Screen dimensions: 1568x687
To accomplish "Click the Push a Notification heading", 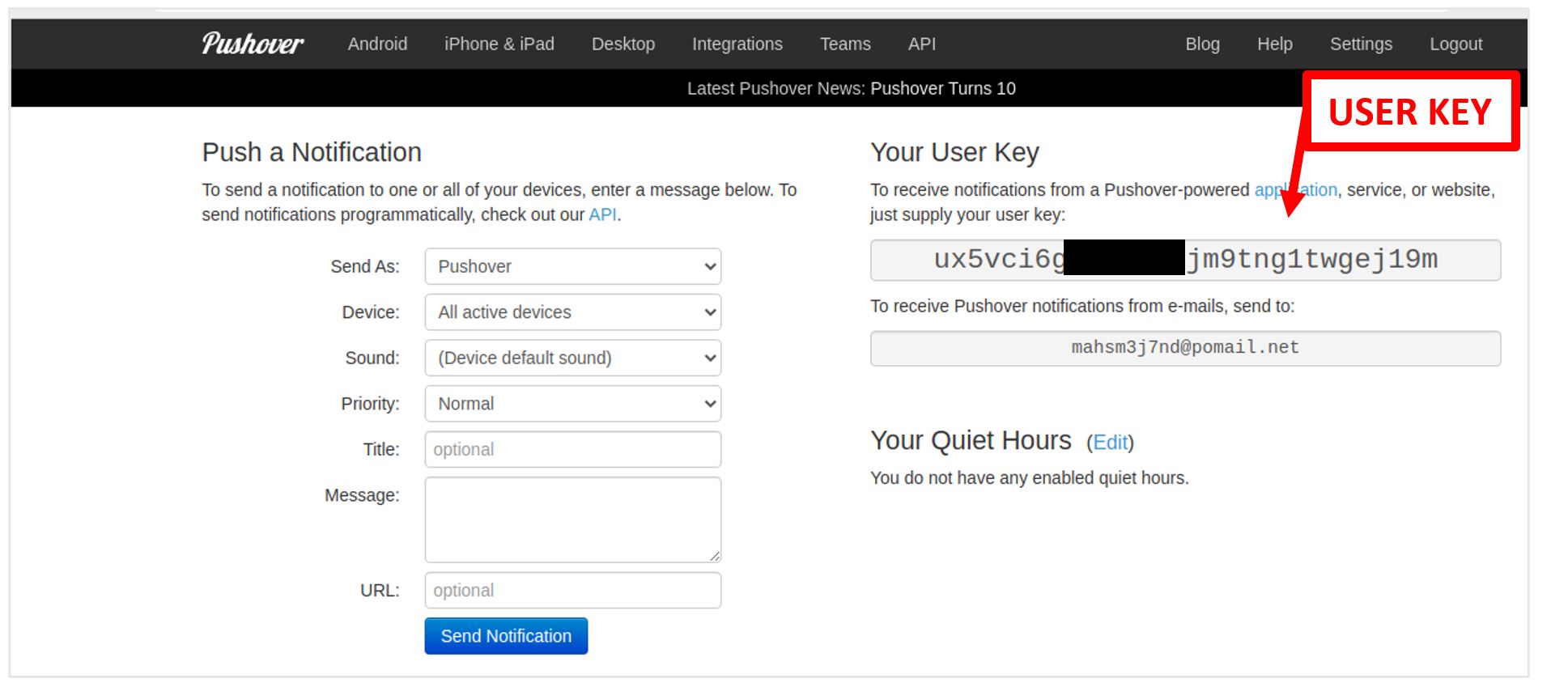I will point(312,152).
